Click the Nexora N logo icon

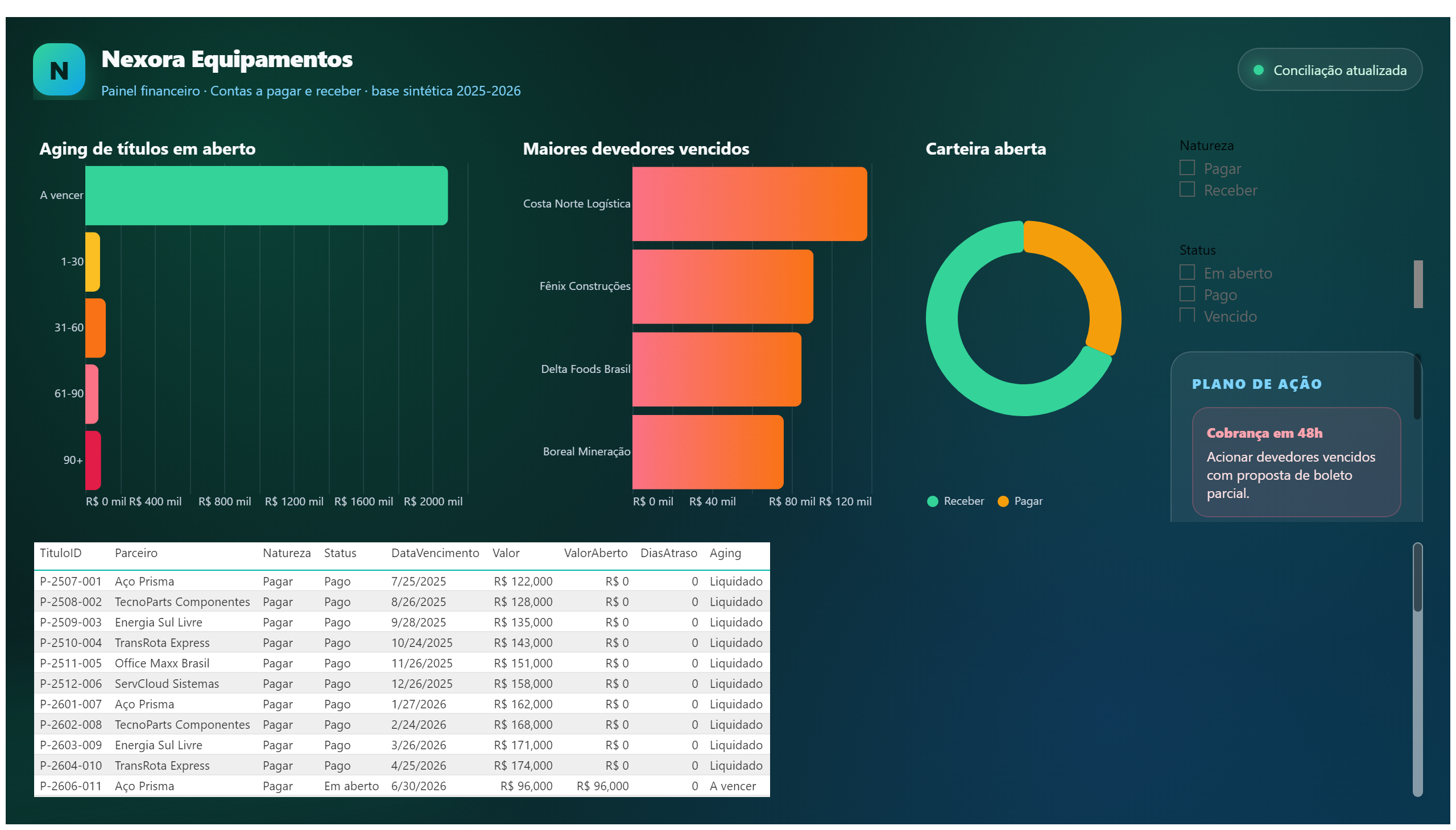point(59,69)
